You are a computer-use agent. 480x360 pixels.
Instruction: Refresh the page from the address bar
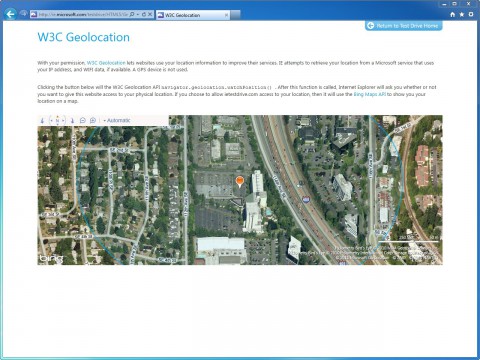pos(144,14)
